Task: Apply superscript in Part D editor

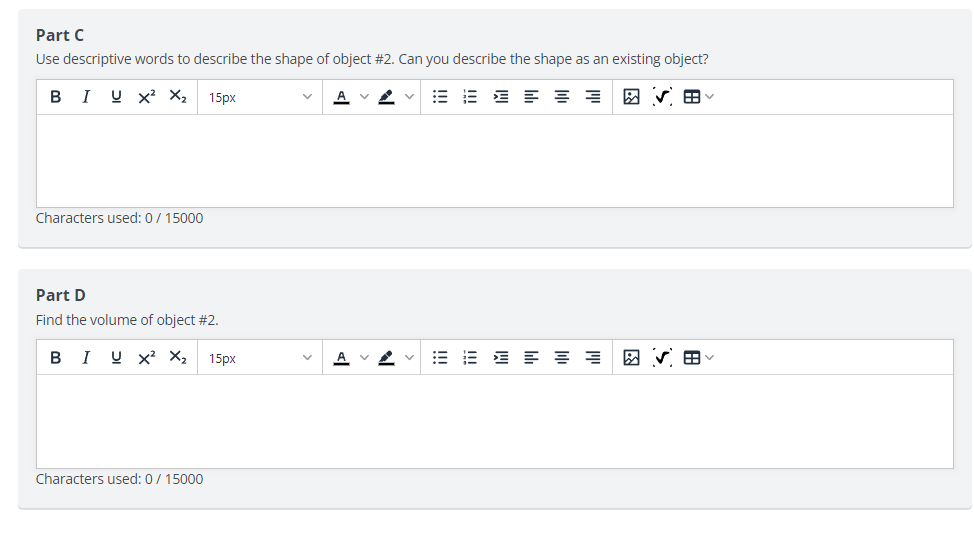Action: click(x=147, y=358)
